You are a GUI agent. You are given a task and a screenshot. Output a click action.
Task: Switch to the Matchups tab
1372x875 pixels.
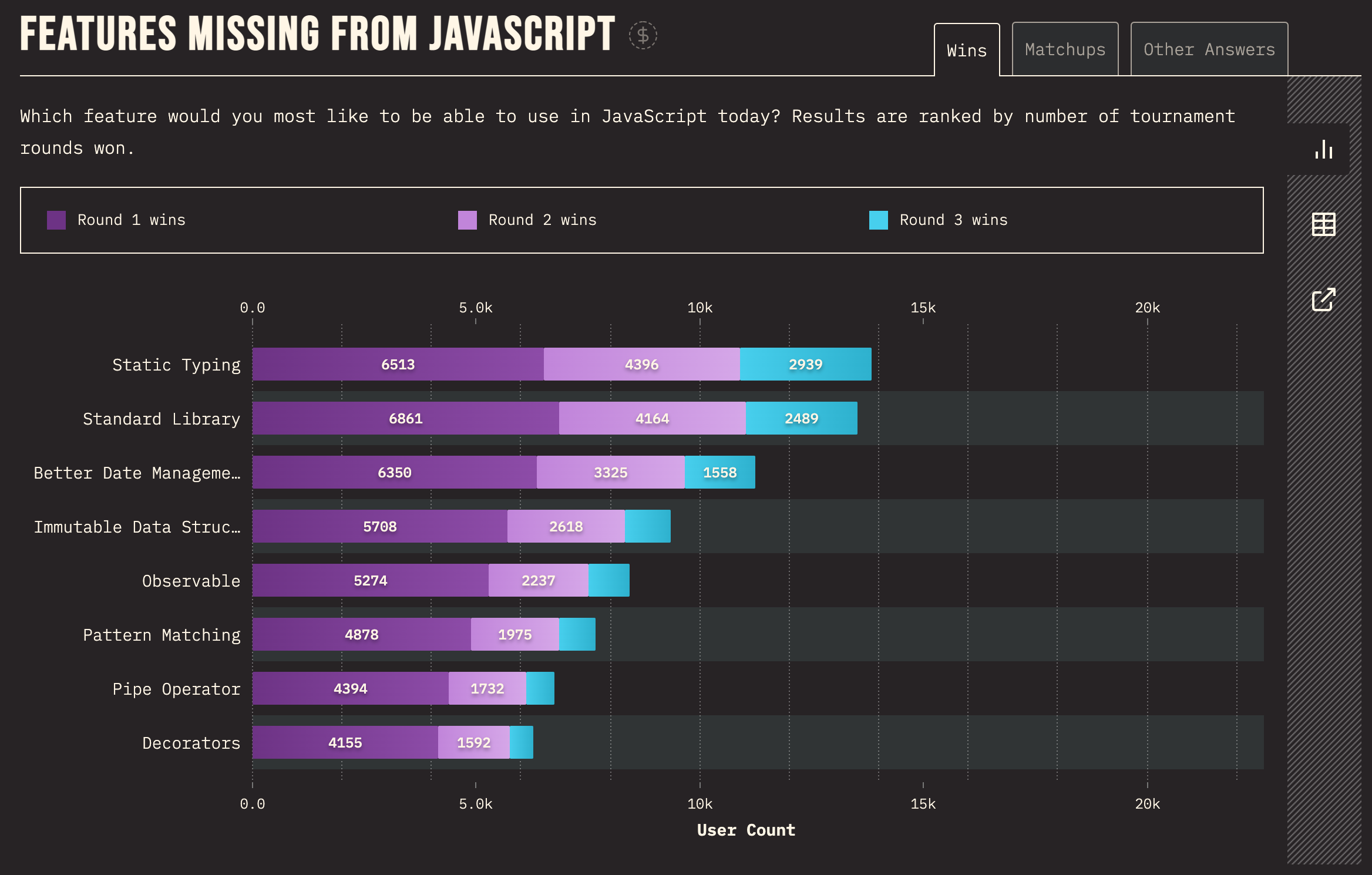click(1065, 49)
